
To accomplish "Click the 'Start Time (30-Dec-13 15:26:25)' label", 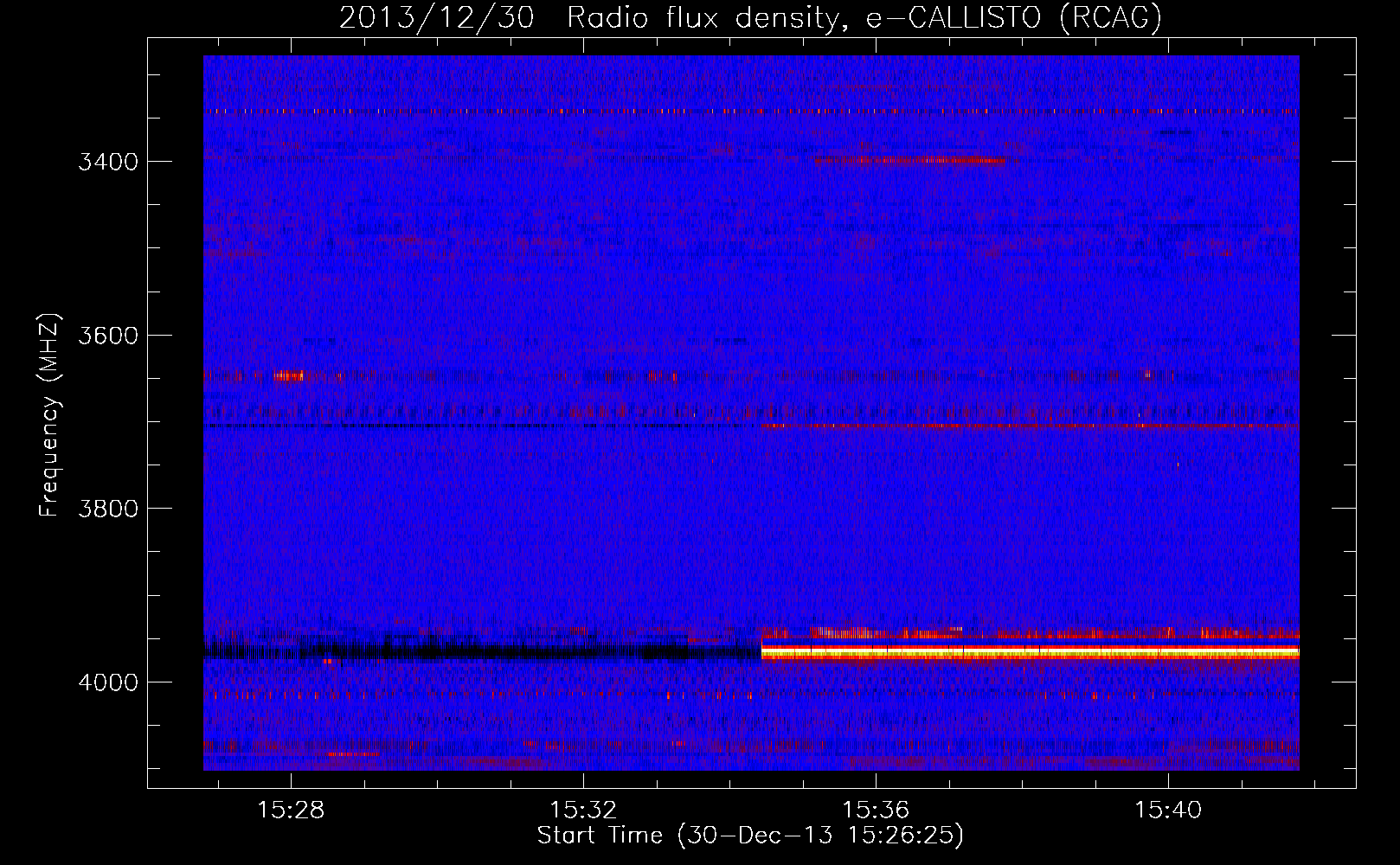I will pos(750,836).
